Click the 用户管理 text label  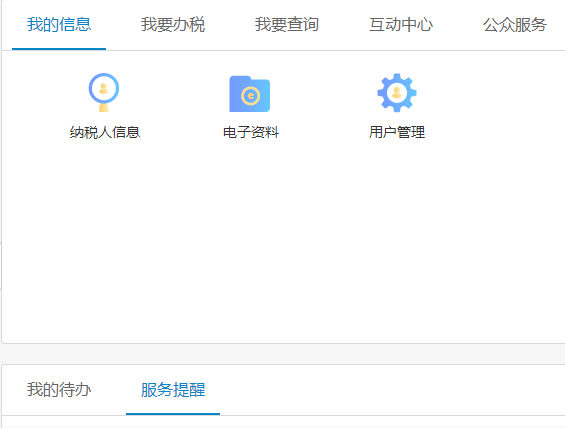point(397,132)
